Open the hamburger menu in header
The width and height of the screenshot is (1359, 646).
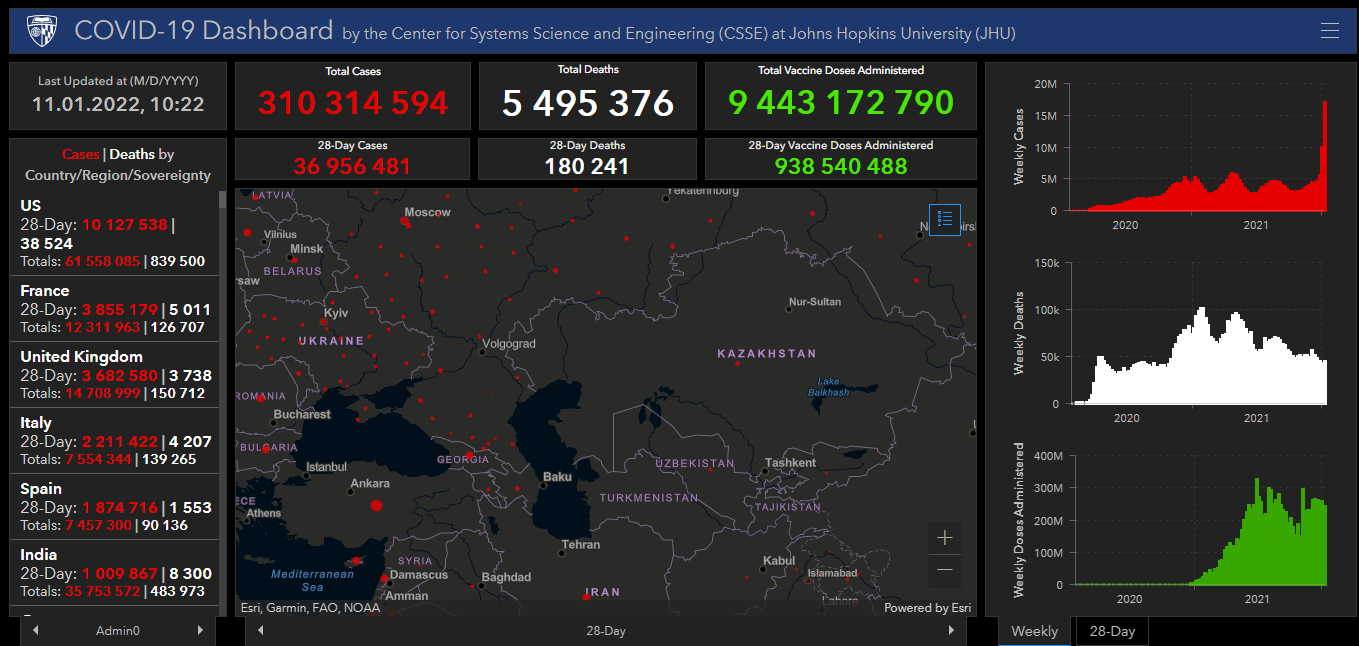click(1329, 31)
